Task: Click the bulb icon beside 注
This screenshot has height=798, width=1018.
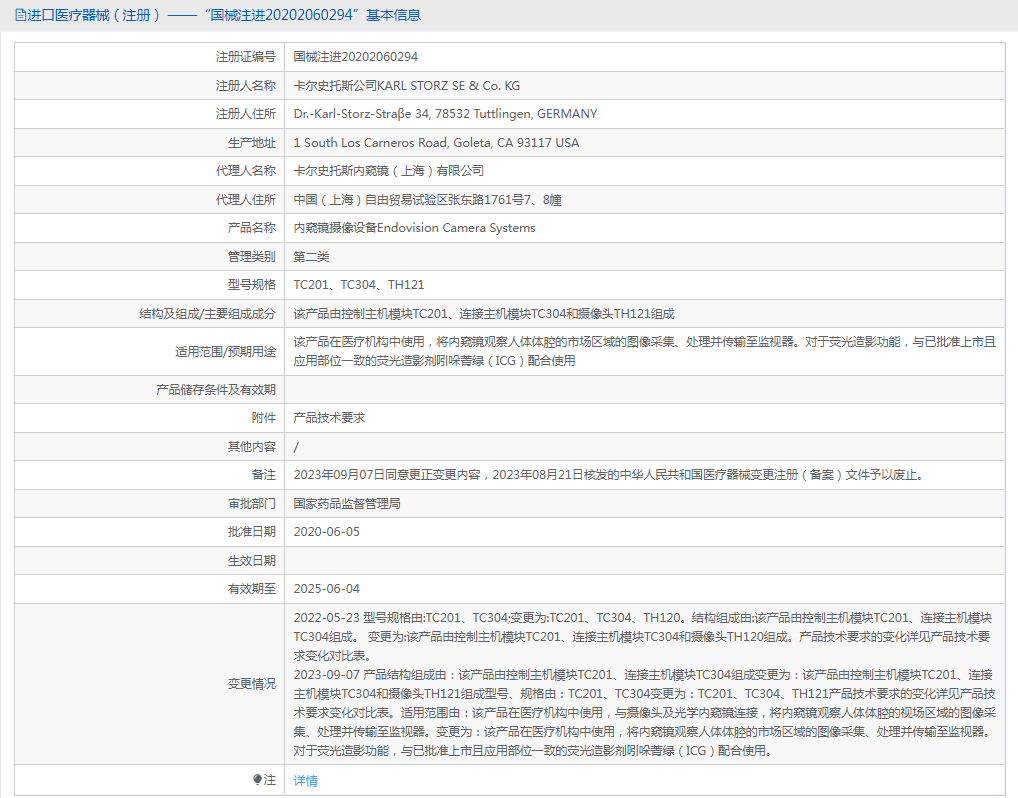Action: coord(257,779)
